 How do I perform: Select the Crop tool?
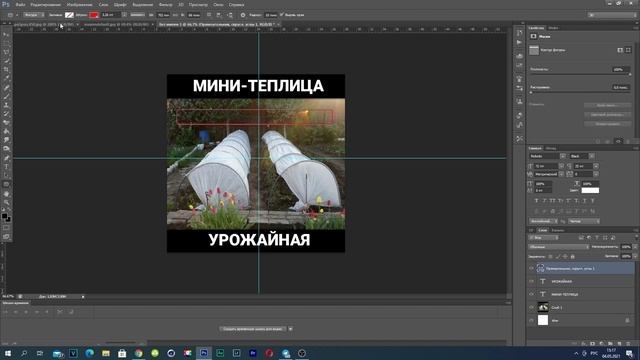click(6, 70)
